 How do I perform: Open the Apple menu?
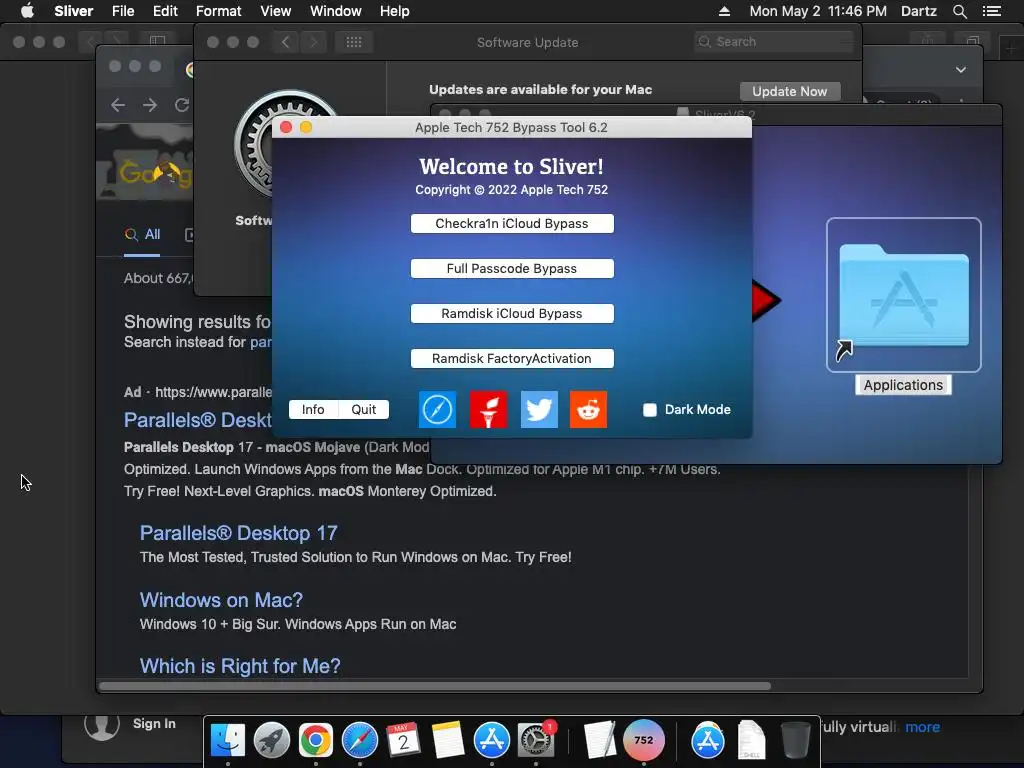[x=27, y=11]
